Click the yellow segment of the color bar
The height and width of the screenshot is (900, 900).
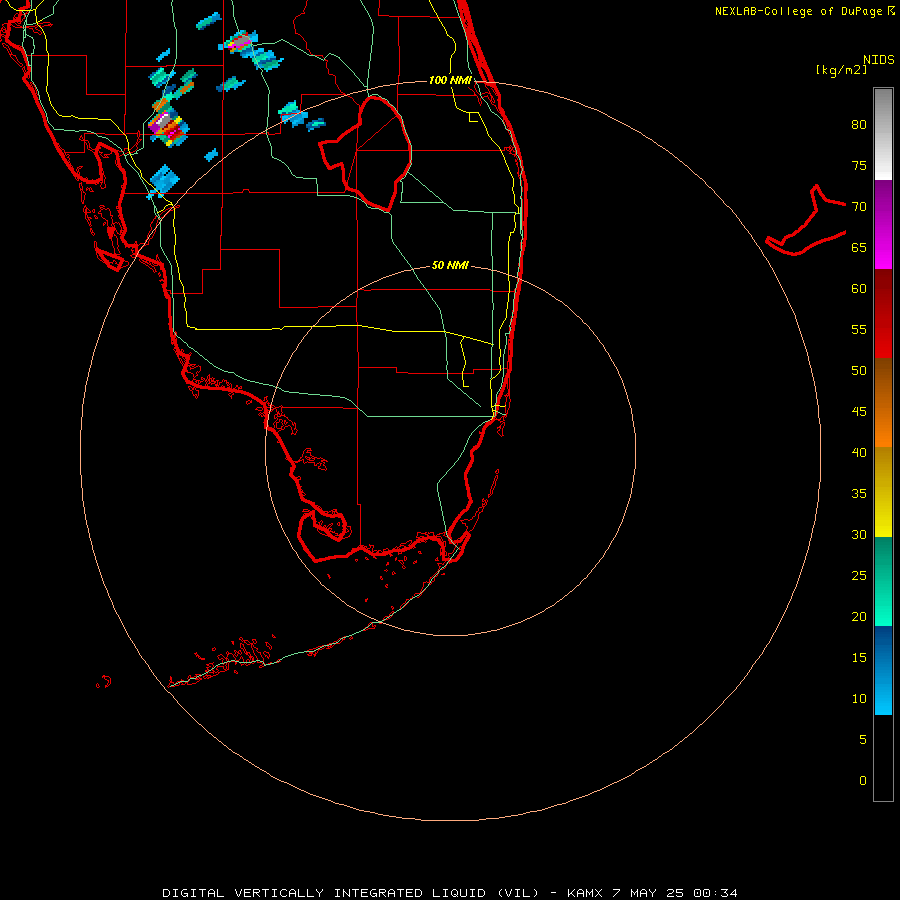[x=883, y=492]
